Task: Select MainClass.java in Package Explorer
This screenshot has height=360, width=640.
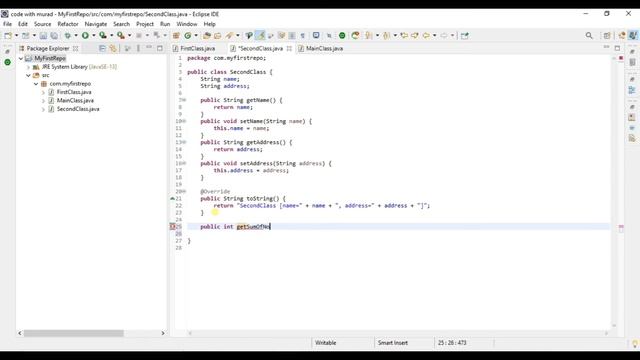Action: point(75,100)
